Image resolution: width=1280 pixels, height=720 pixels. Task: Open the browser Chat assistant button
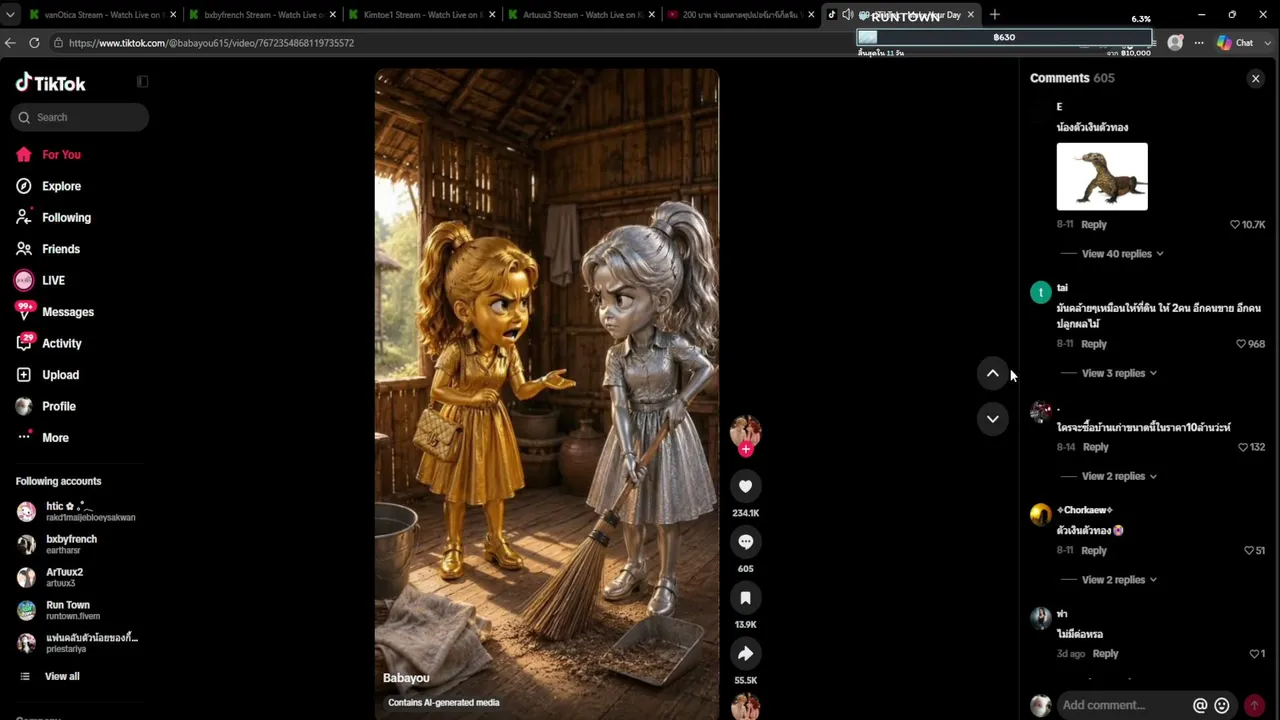coord(1235,43)
